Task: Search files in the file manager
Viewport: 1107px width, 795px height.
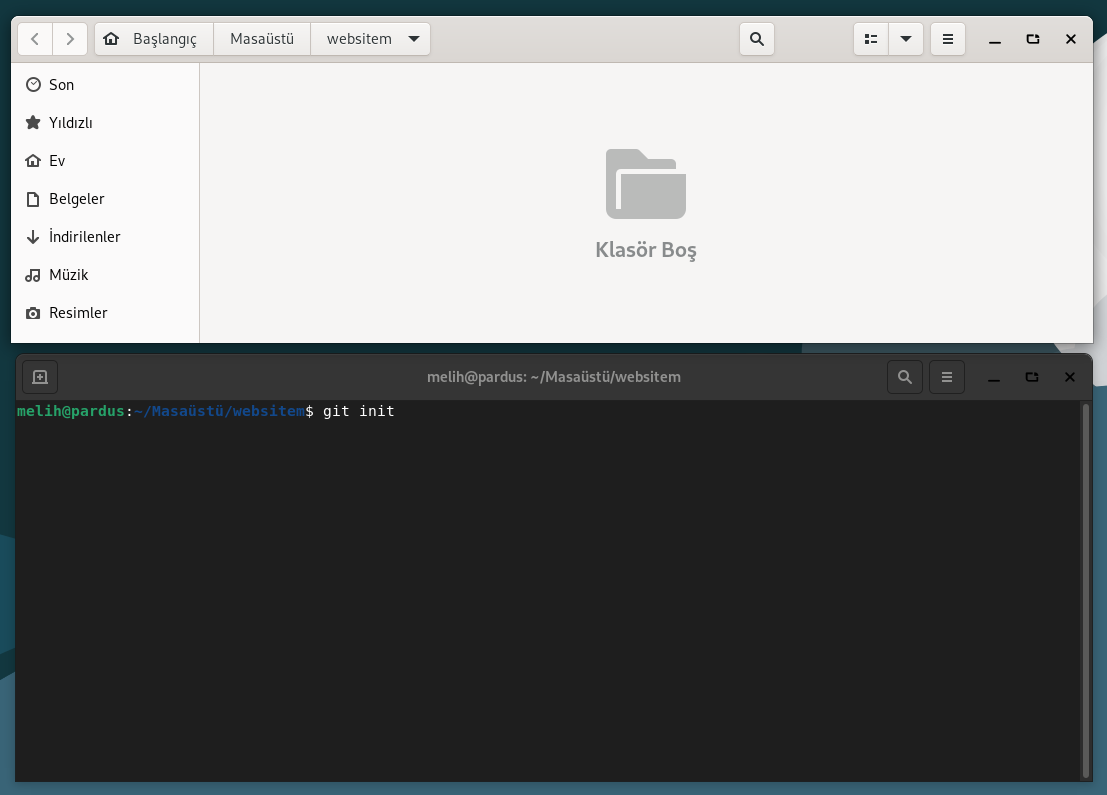Action: tap(757, 39)
